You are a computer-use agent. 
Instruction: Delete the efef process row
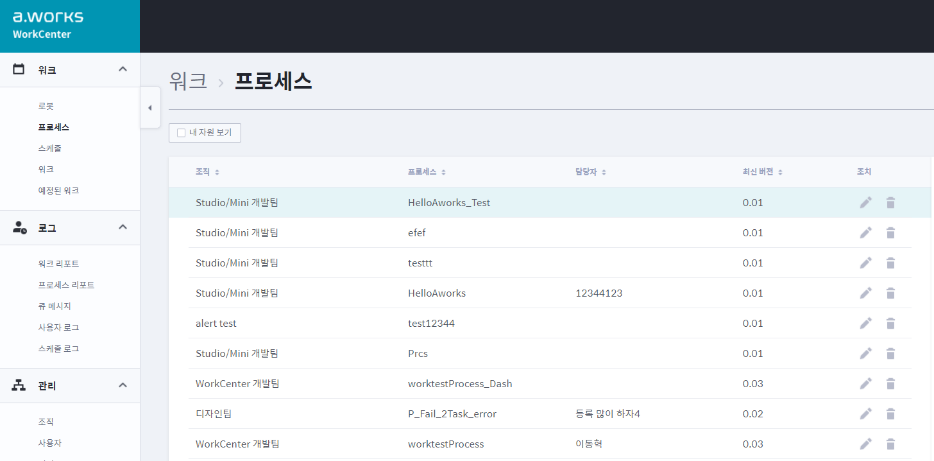891,233
